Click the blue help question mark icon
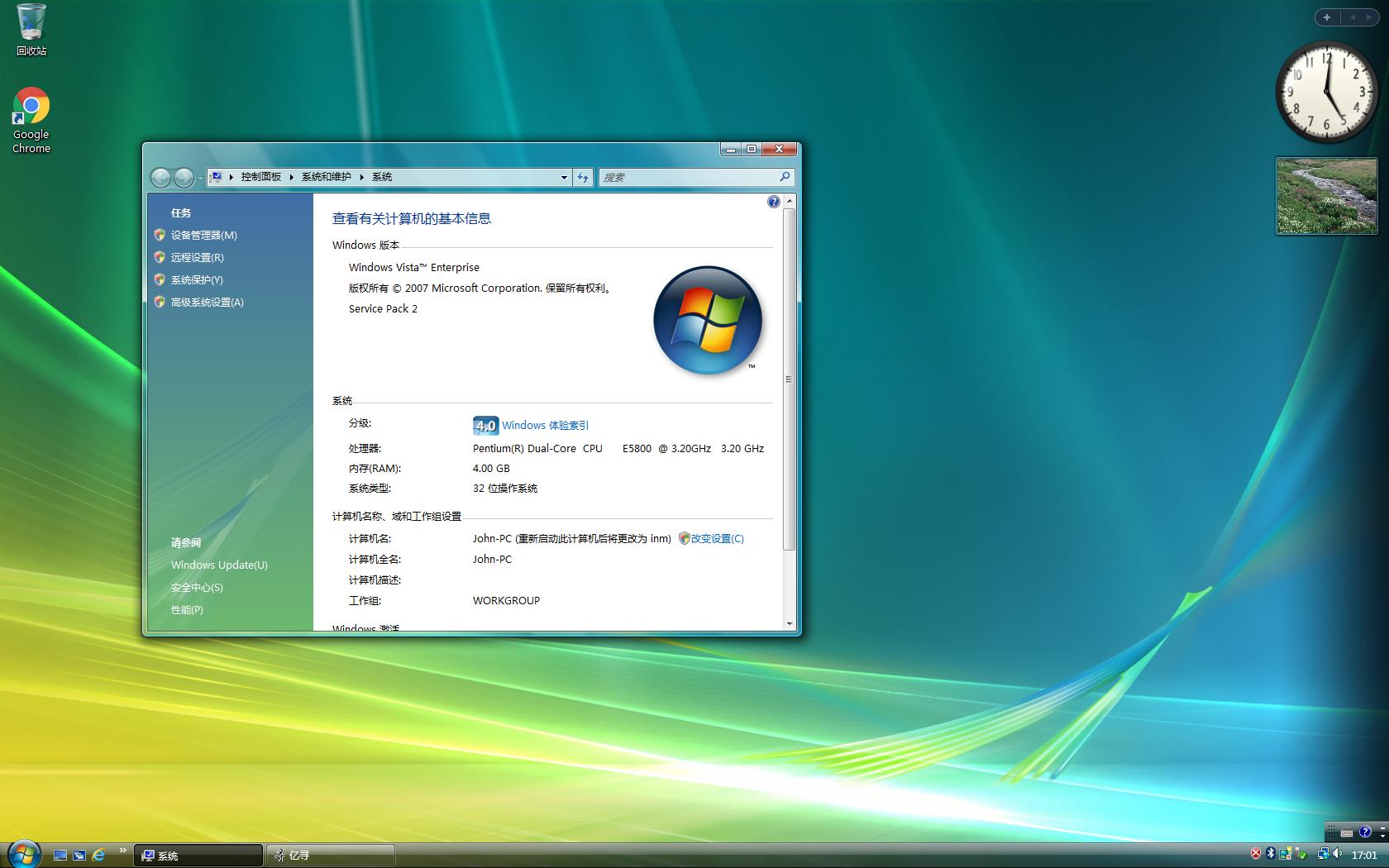Screen dimensions: 1389x868 coord(773,202)
